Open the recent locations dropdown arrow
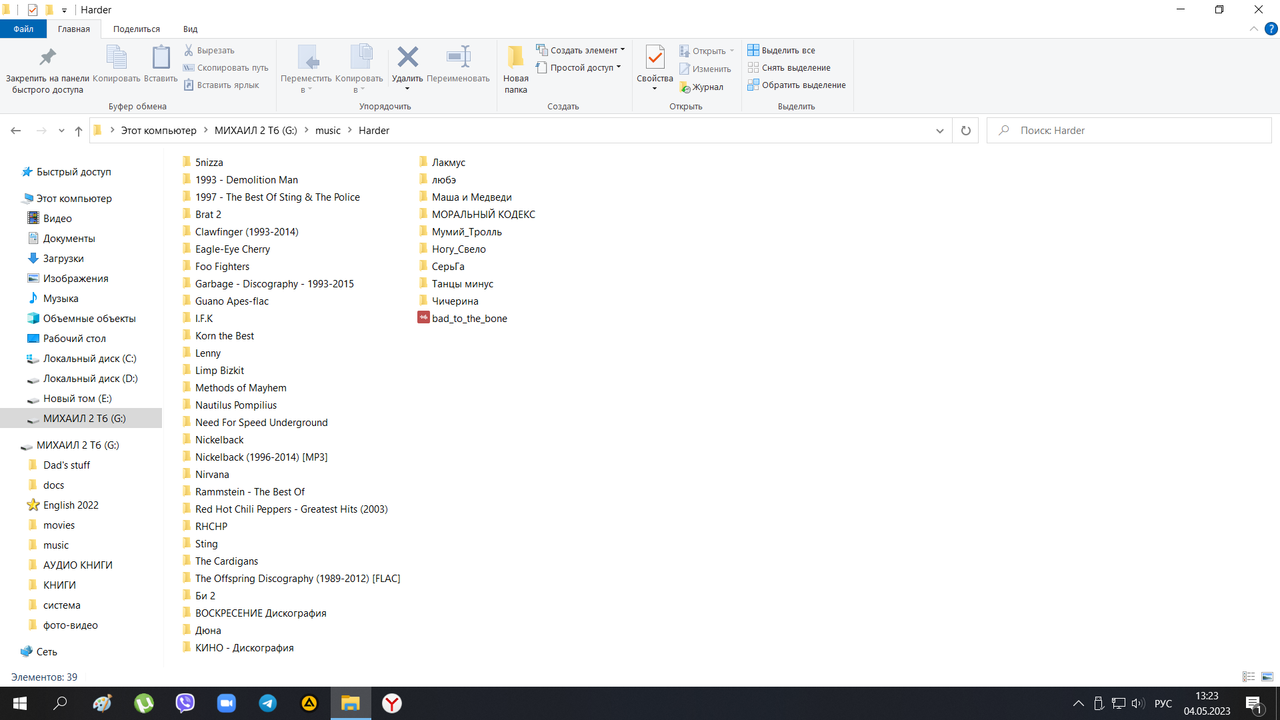The width and height of the screenshot is (1280, 720). click(x=62, y=131)
